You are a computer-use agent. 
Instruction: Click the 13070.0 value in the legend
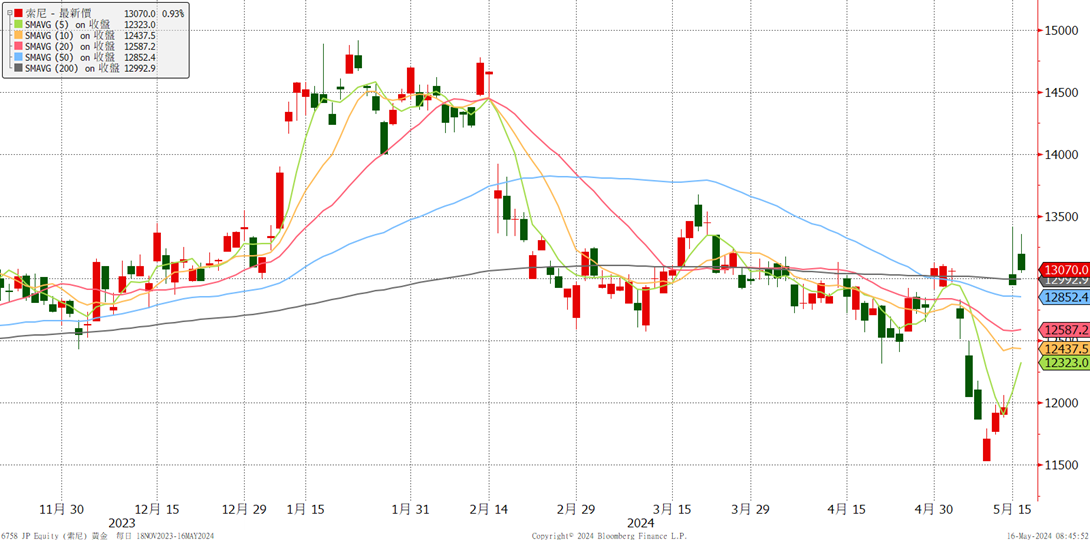pyautogui.click(x=139, y=14)
